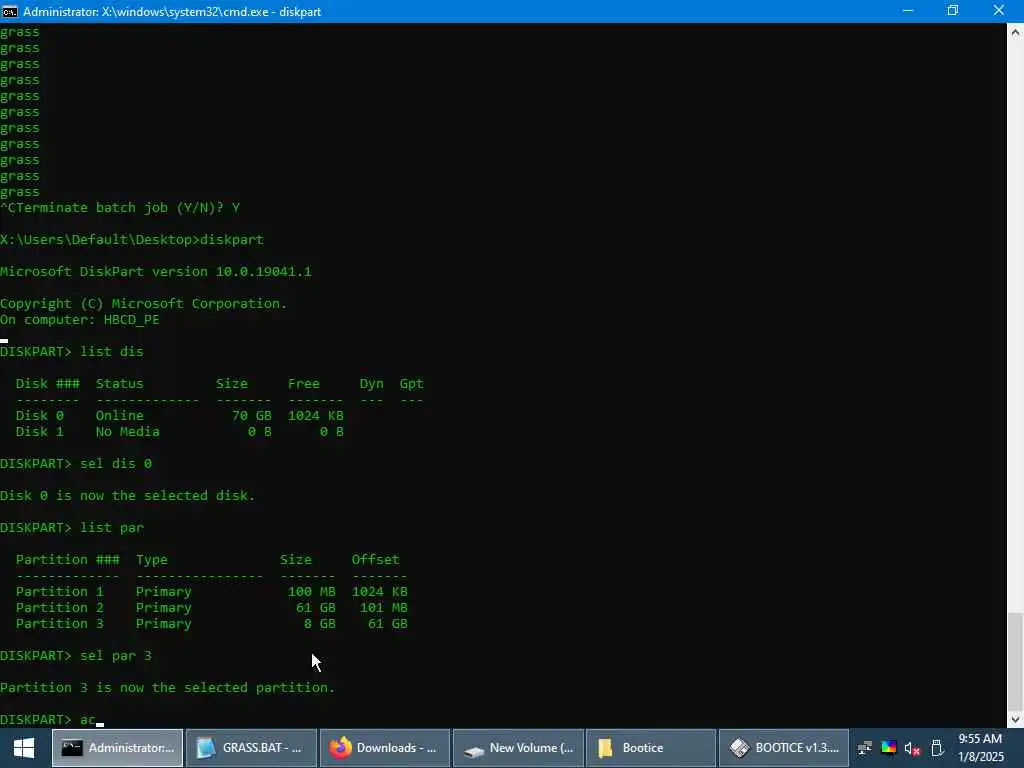Open New Volume explorer window from taskbar
Viewport: 1024px width, 768px height.
(518, 748)
